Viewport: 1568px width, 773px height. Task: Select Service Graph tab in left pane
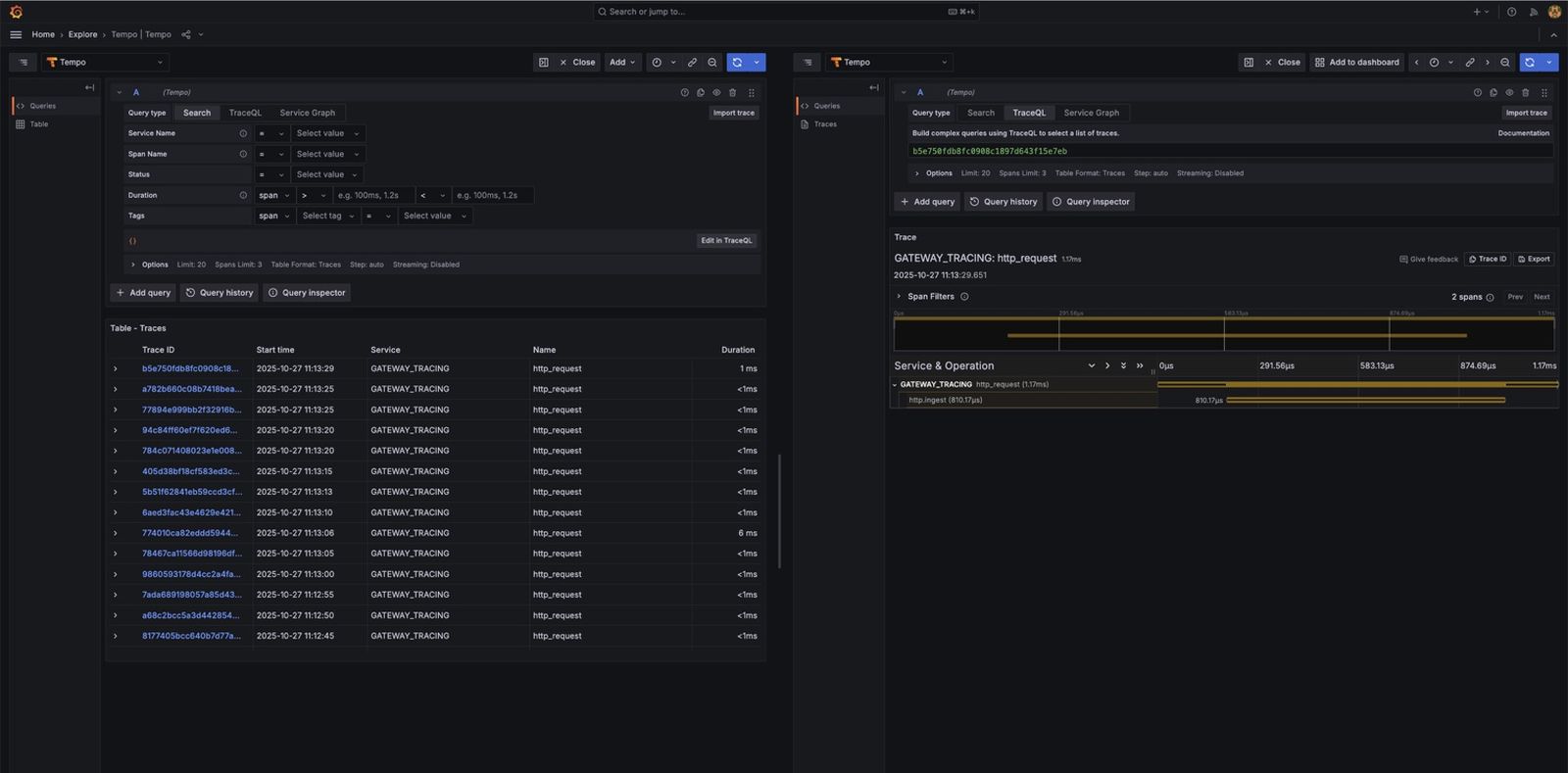tap(307, 113)
